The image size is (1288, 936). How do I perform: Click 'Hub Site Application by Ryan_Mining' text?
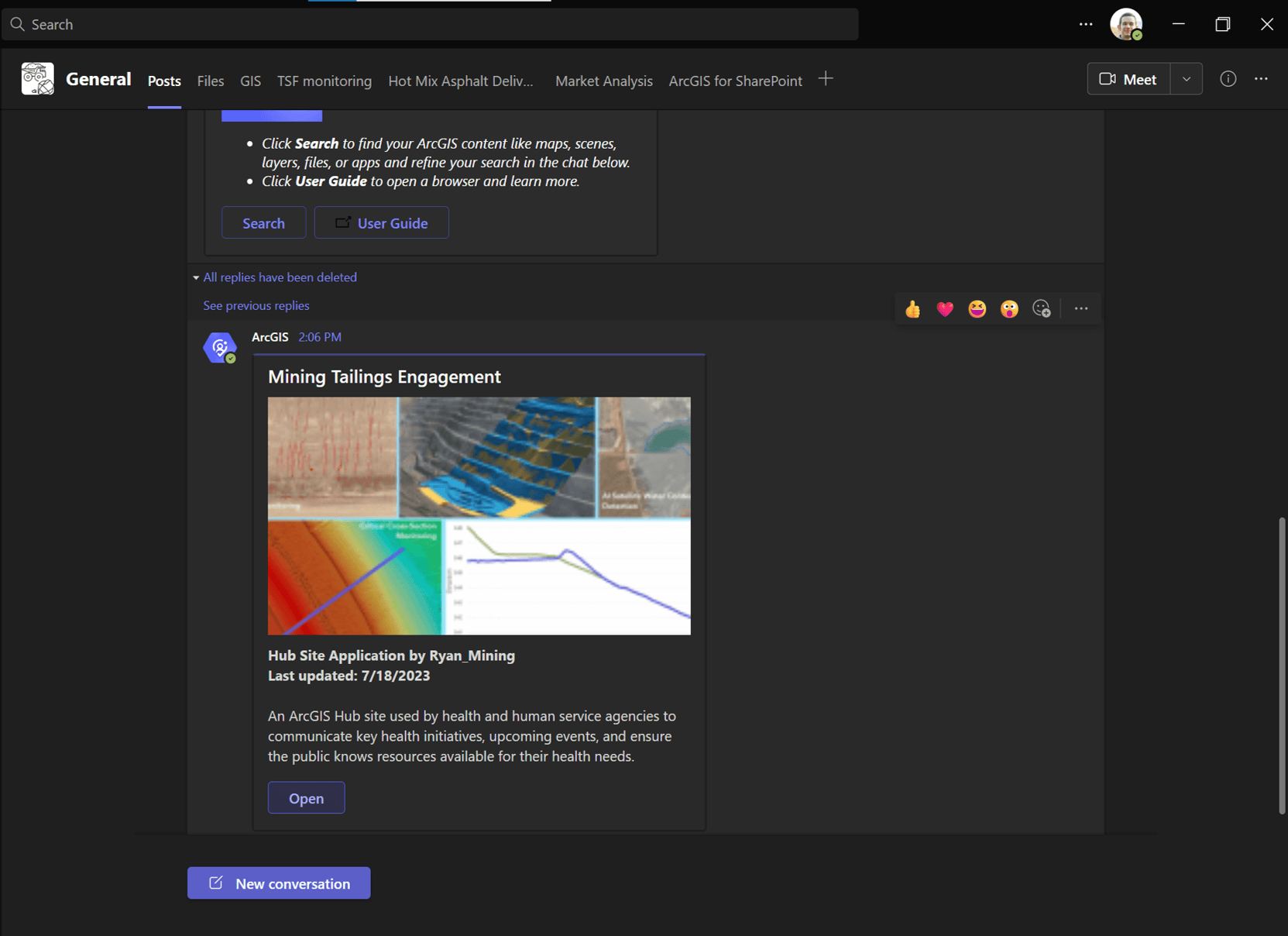point(391,656)
